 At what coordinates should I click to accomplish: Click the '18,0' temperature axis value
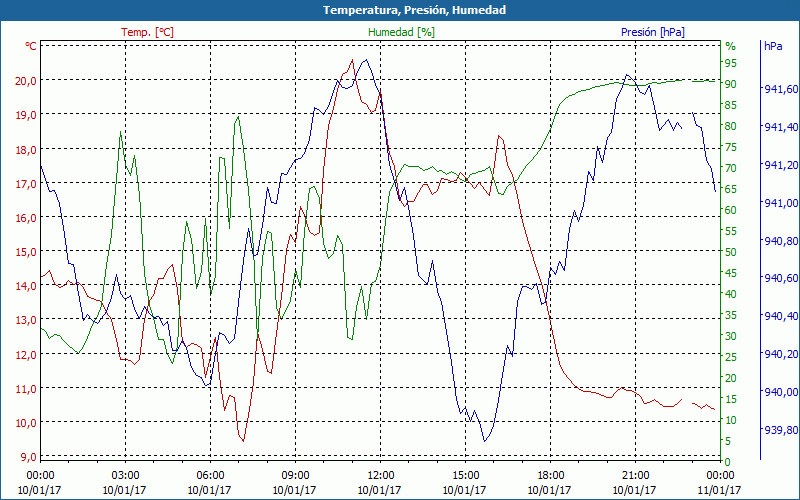27,150
